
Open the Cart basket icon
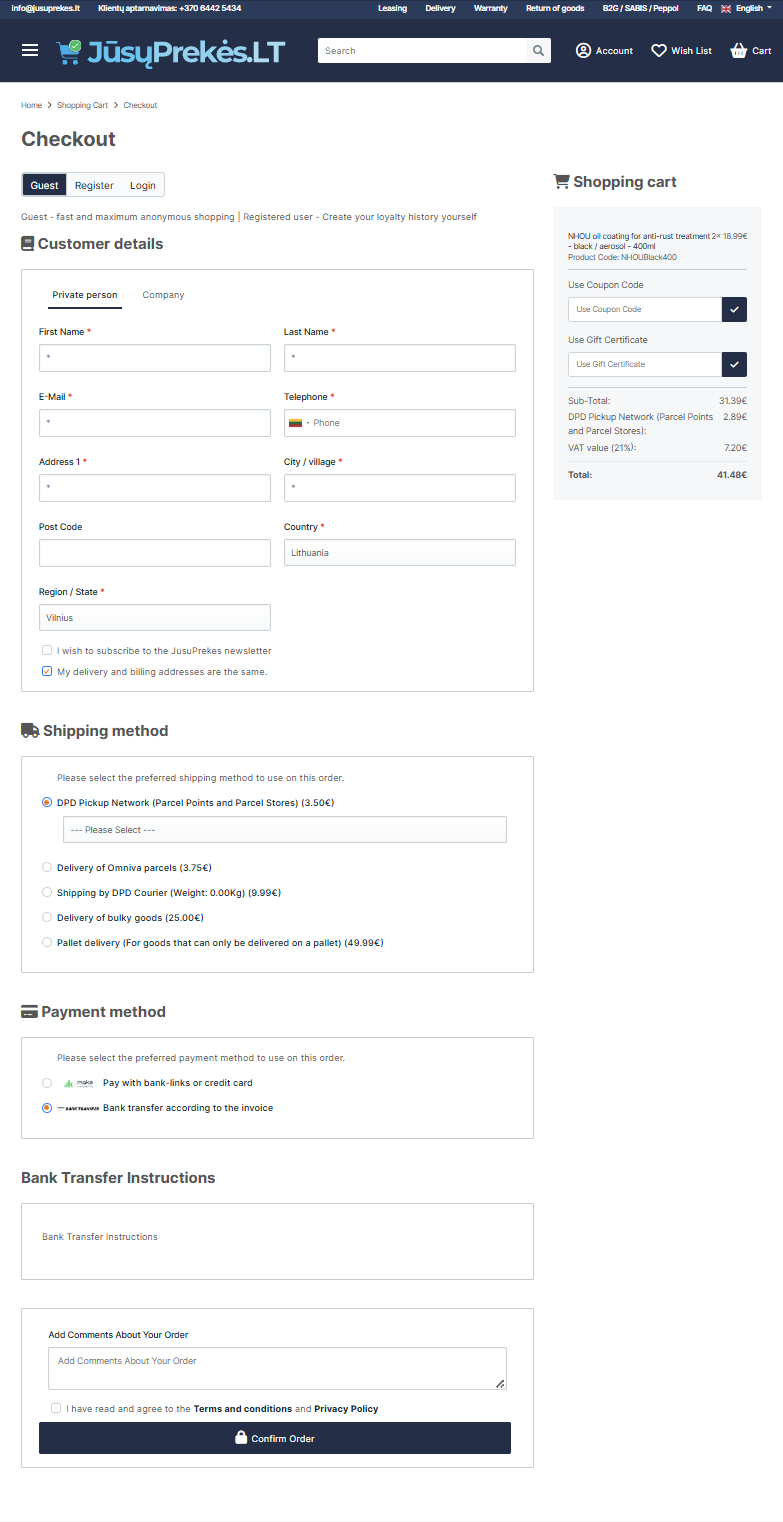click(739, 51)
